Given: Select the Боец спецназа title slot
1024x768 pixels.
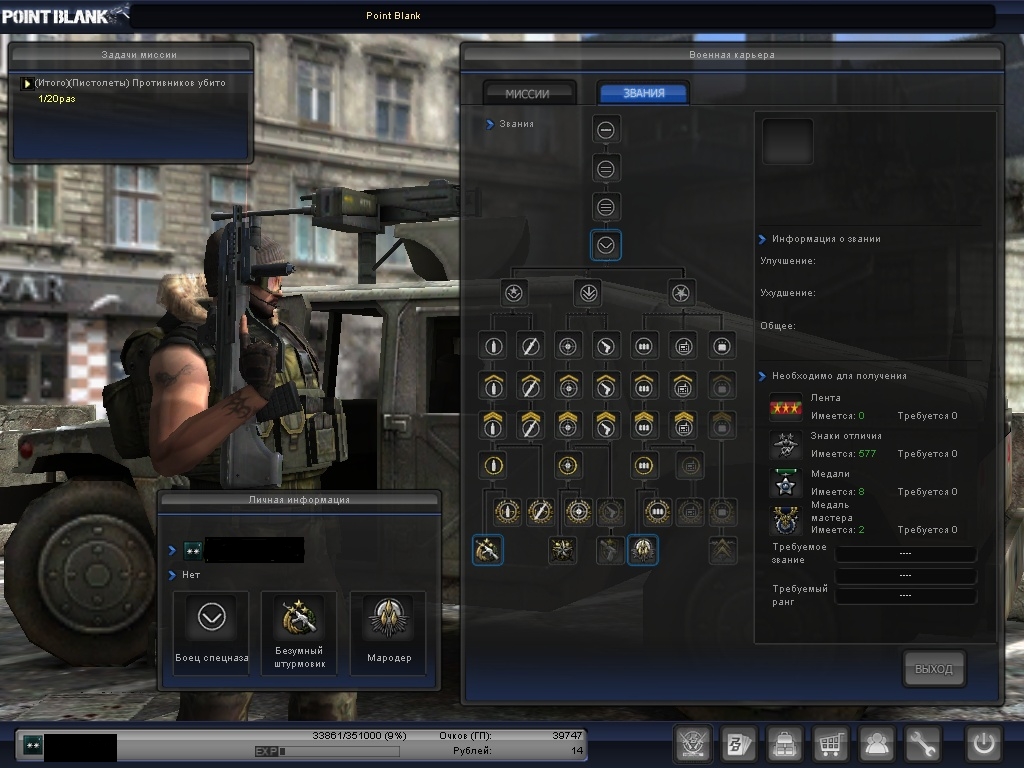Looking at the screenshot, I should coord(211,632).
